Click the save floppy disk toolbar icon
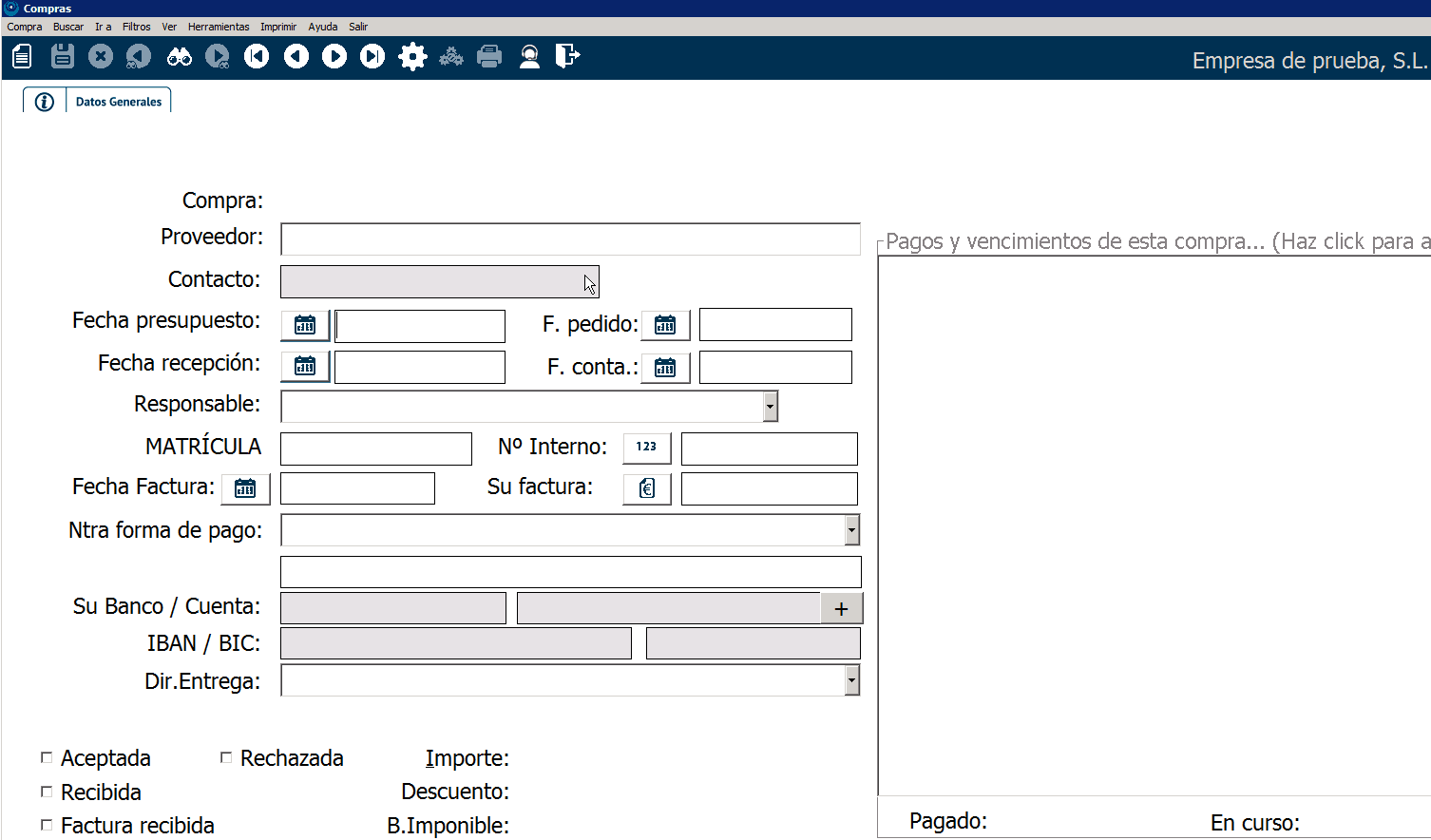Viewport: 1431px width, 840px height. click(63, 57)
